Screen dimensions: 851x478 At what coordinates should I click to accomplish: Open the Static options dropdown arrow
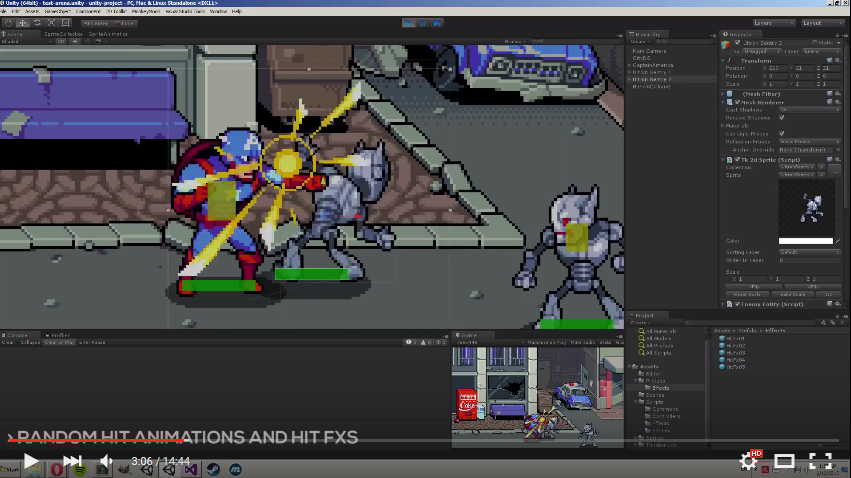click(x=839, y=43)
